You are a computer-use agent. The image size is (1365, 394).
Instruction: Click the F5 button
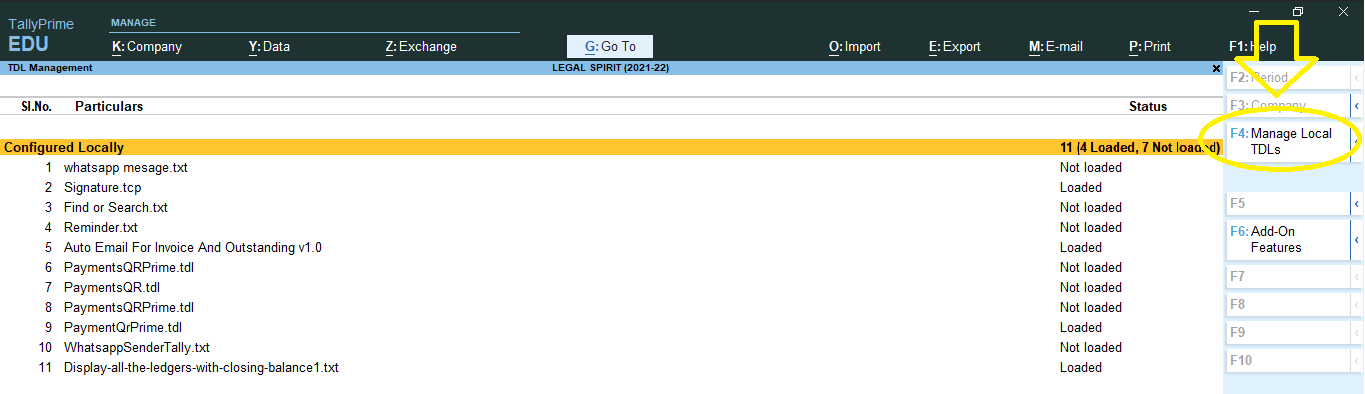1288,203
